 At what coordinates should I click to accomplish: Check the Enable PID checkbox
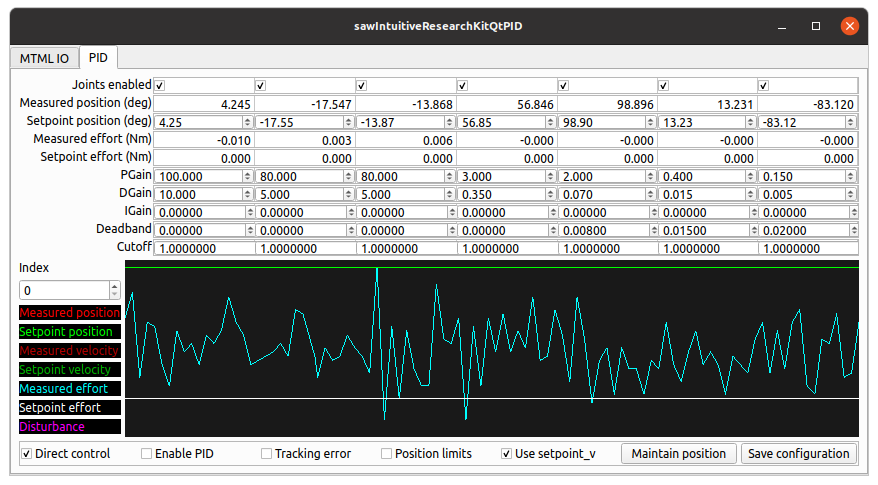coord(146,454)
